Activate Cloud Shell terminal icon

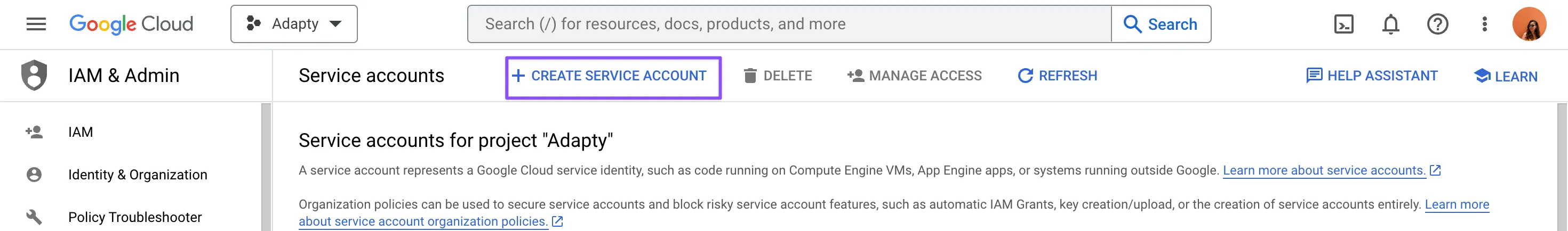[x=1343, y=24]
